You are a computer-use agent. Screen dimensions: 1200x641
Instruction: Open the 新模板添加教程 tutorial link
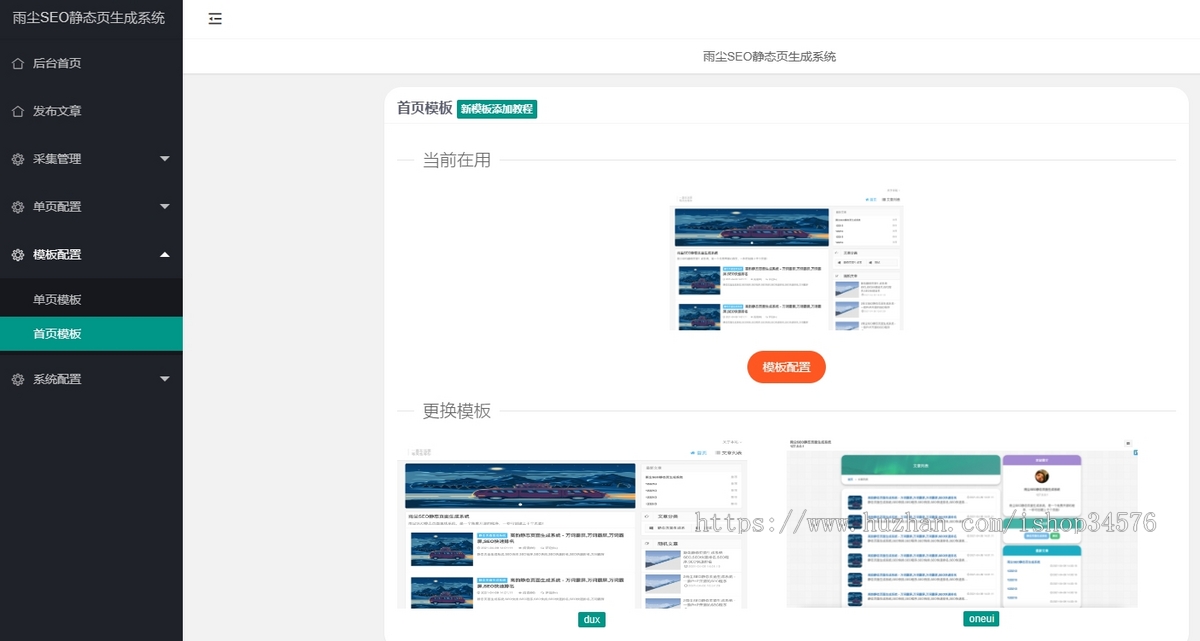(x=497, y=109)
